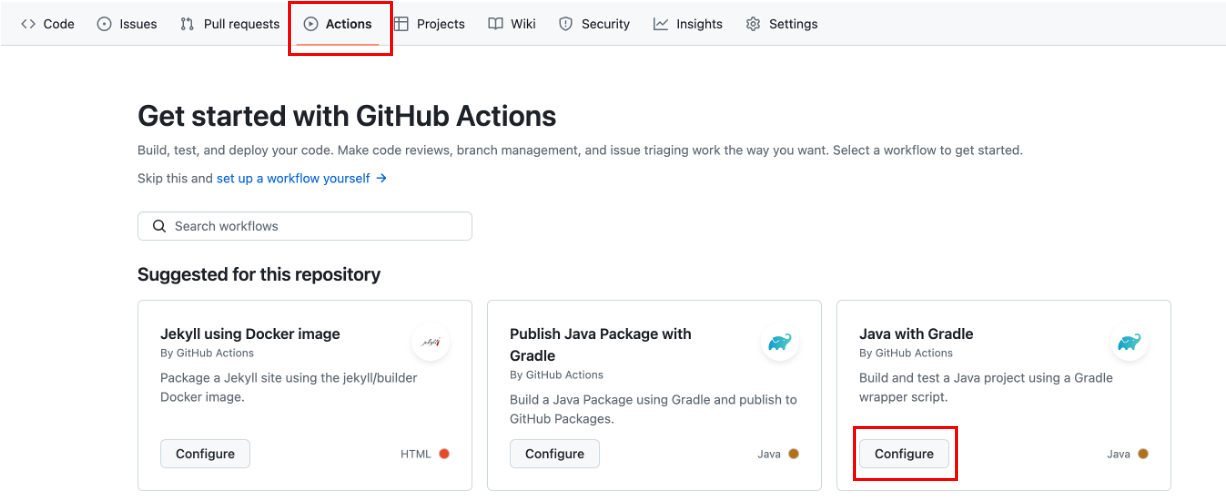The width and height of the screenshot is (1226, 502).
Task: Click the Wiki book icon
Action: pyautogui.click(x=495, y=24)
